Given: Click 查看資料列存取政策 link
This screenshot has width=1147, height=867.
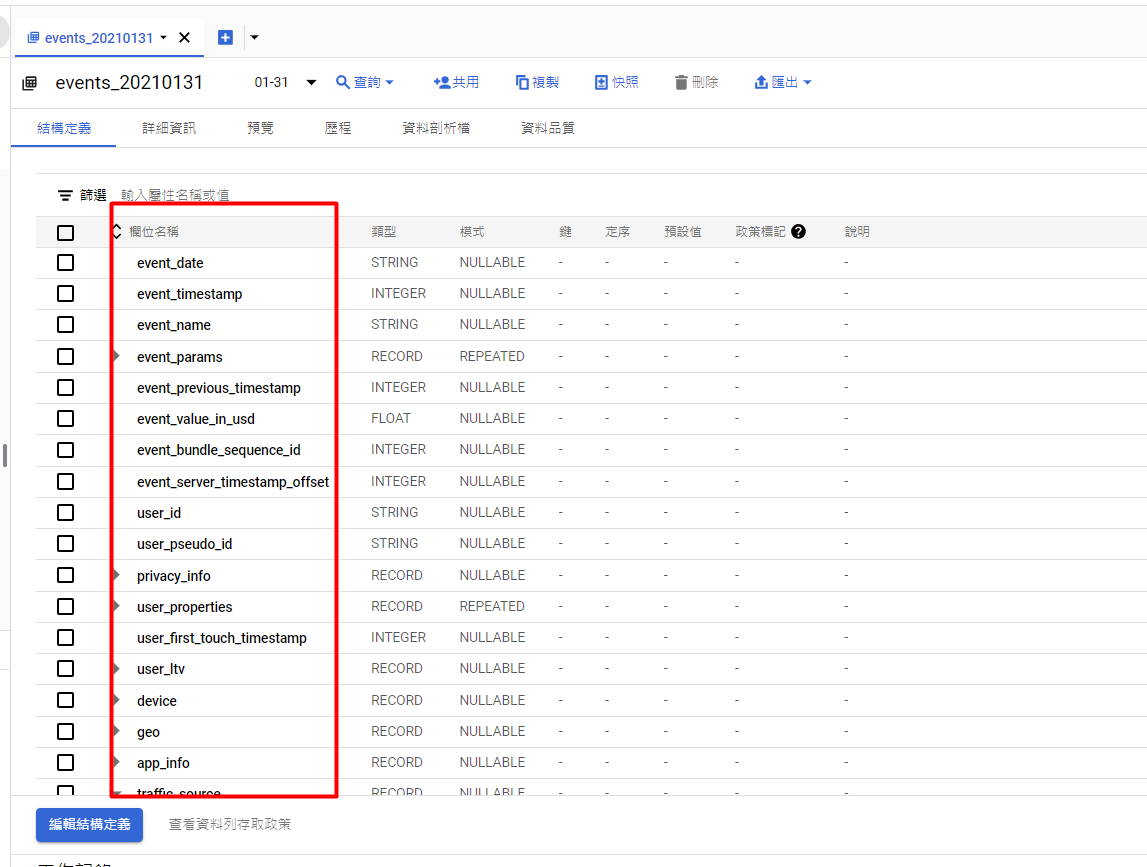Looking at the screenshot, I should tap(230, 825).
